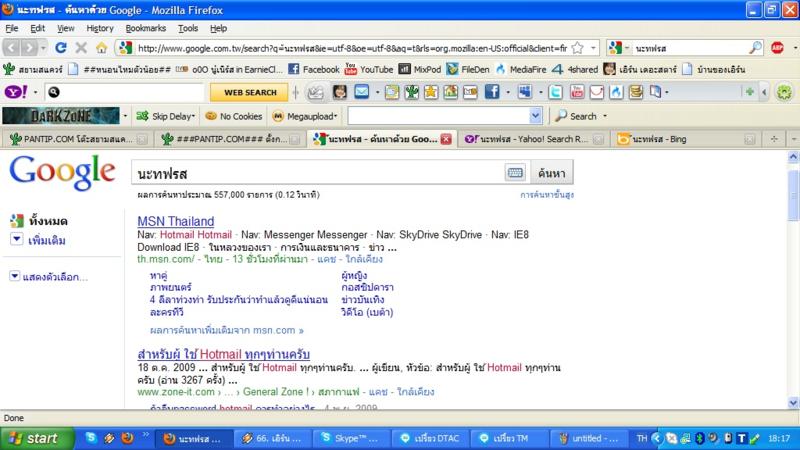Click Google ค้นหา search button
The height and width of the screenshot is (450, 800).
552,173
